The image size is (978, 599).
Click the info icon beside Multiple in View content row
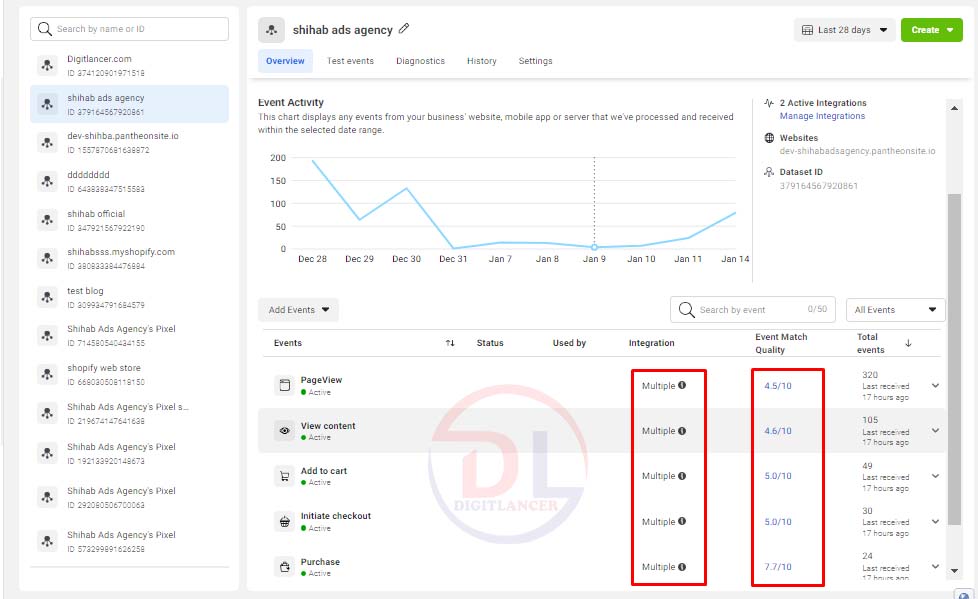[682, 431]
